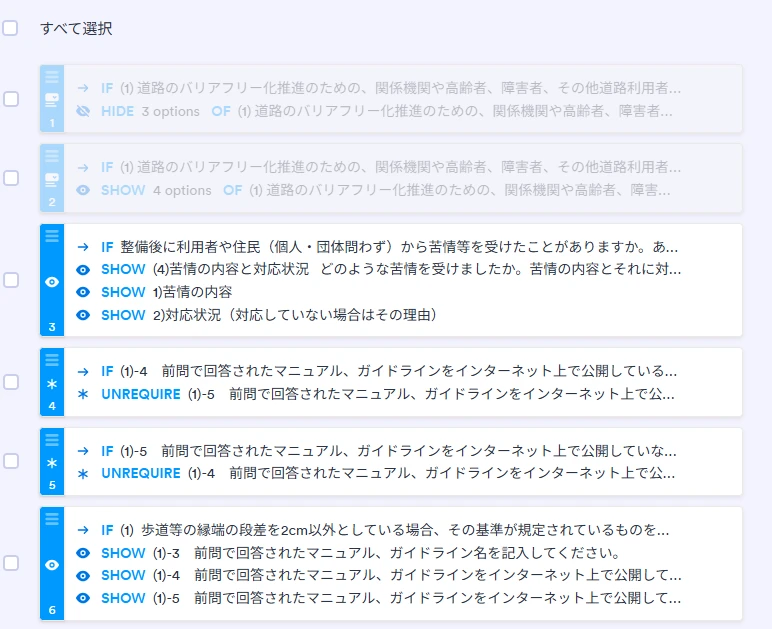Viewport: 772px width, 629px height.
Task: Click IF (1)-4 condition text in rule 4
Action: coord(389,371)
